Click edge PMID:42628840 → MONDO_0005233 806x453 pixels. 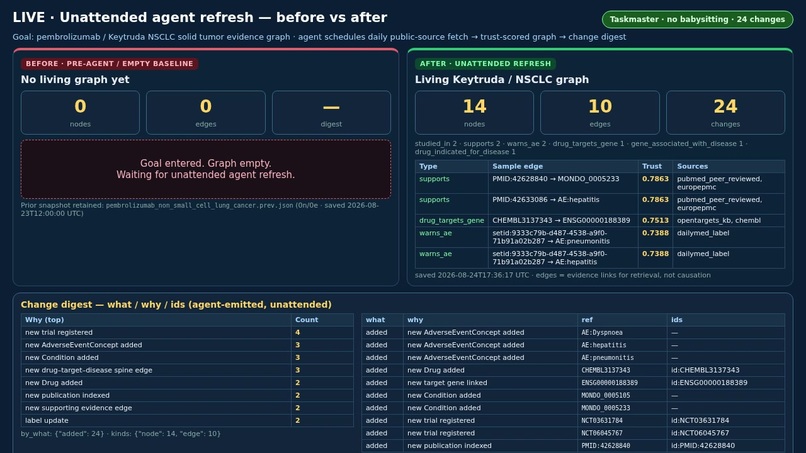[556, 179]
